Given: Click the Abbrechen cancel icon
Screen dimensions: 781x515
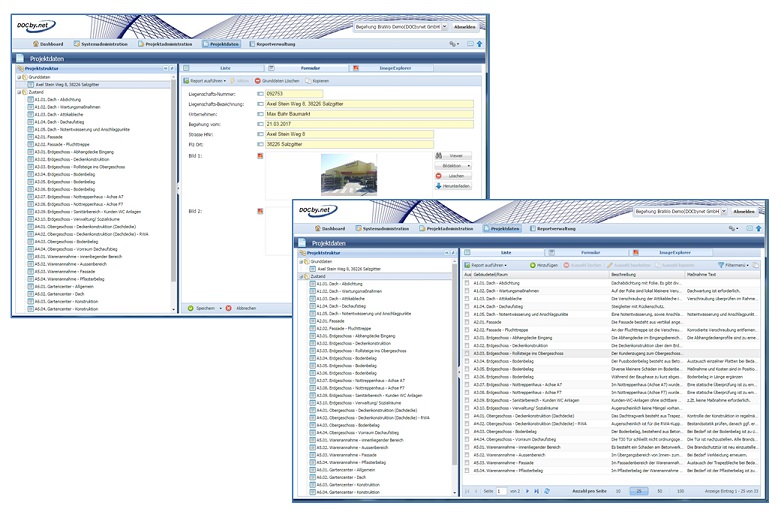Looking at the screenshot, I should pos(229,308).
